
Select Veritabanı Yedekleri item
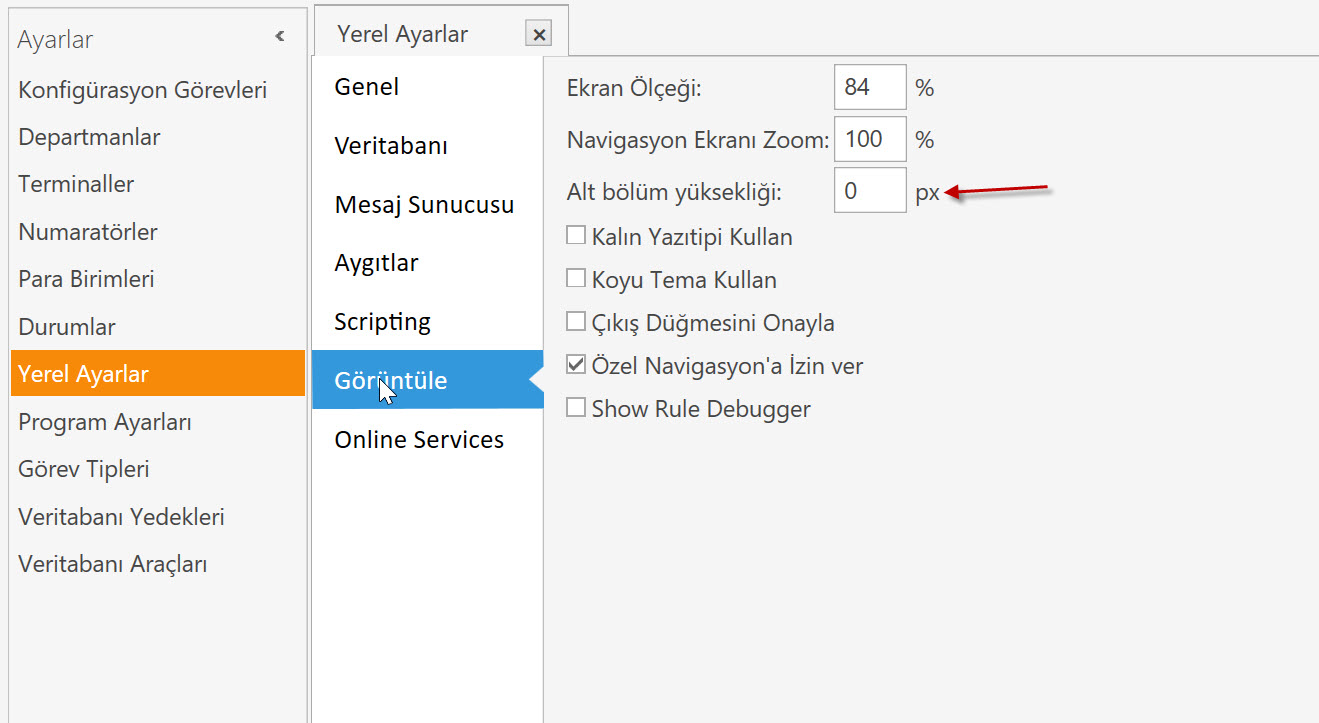[x=121, y=517]
